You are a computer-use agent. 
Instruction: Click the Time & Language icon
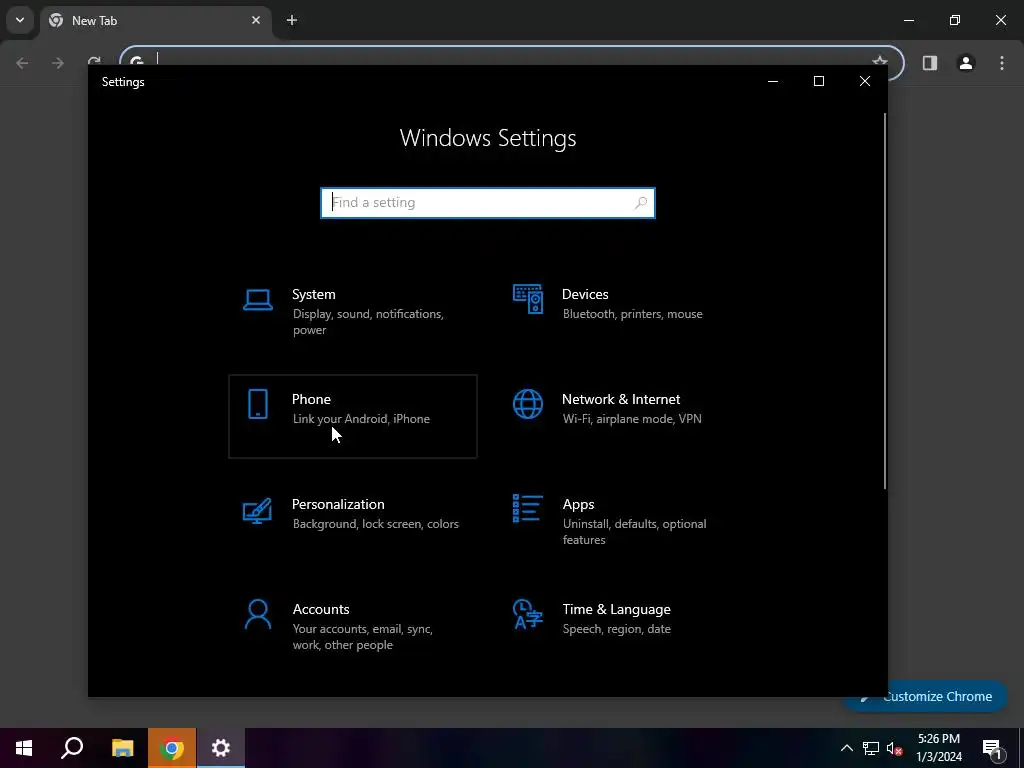click(x=528, y=614)
